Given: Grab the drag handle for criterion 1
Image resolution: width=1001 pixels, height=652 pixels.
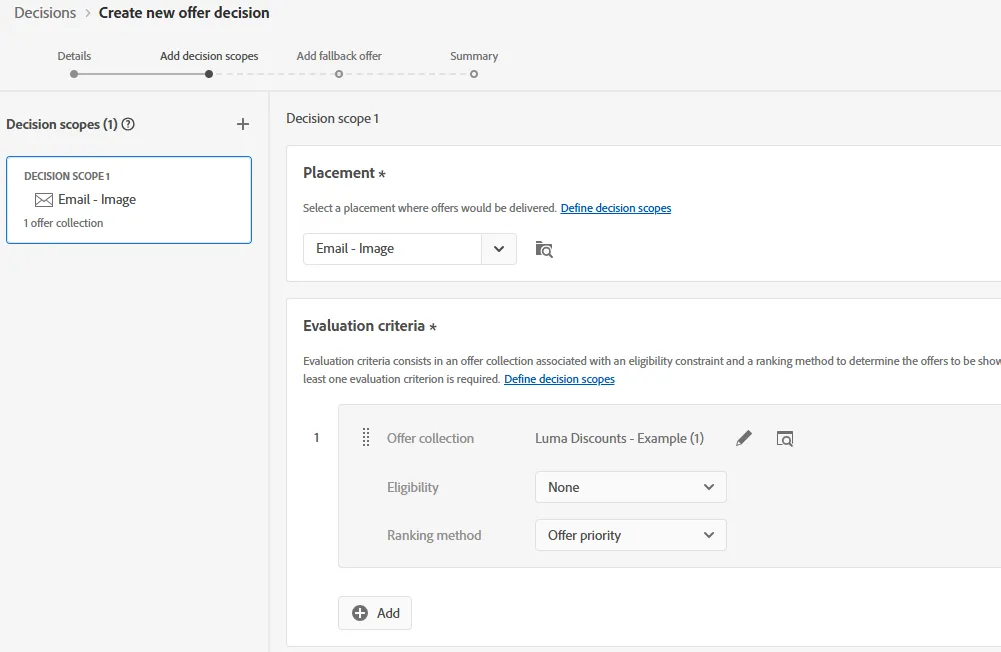Looking at the screenshot, I should tap(366, 437).
